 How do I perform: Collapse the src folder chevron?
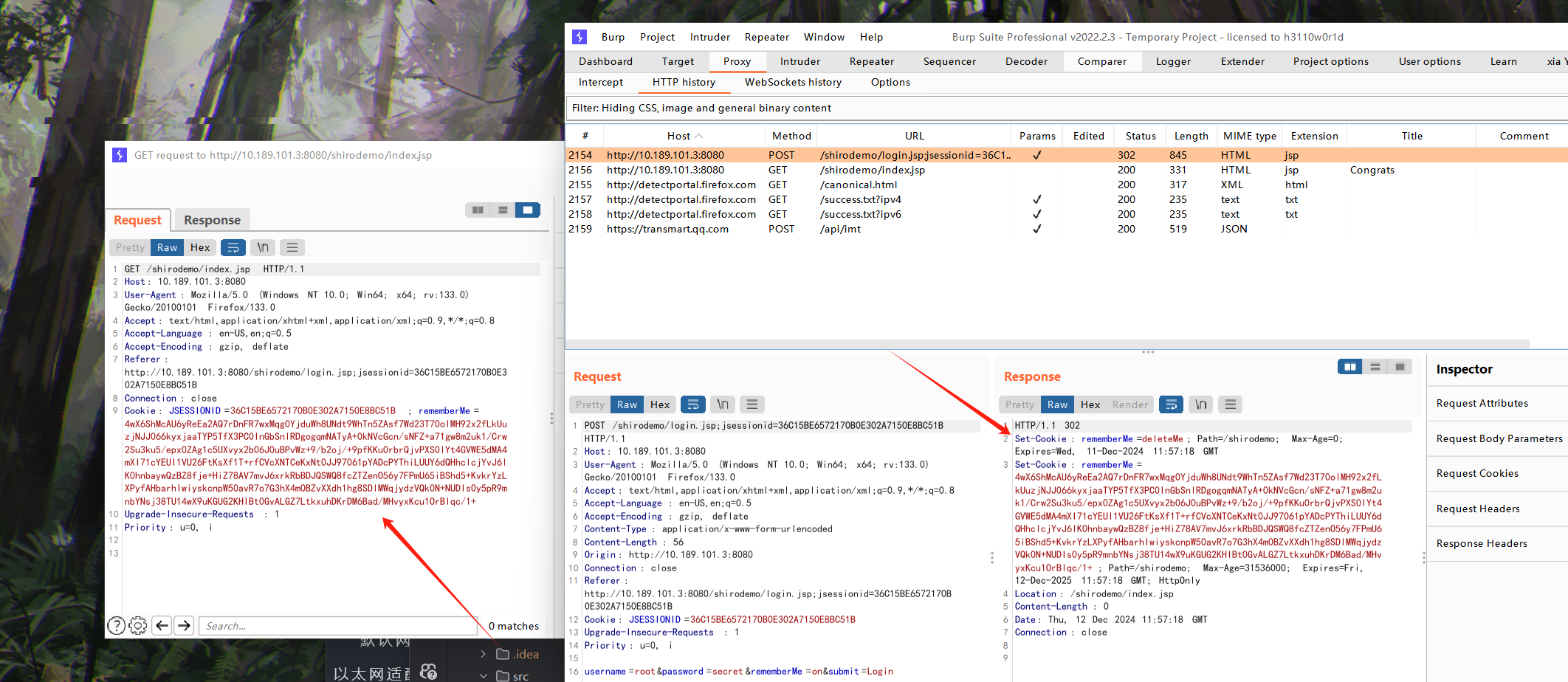484,675
